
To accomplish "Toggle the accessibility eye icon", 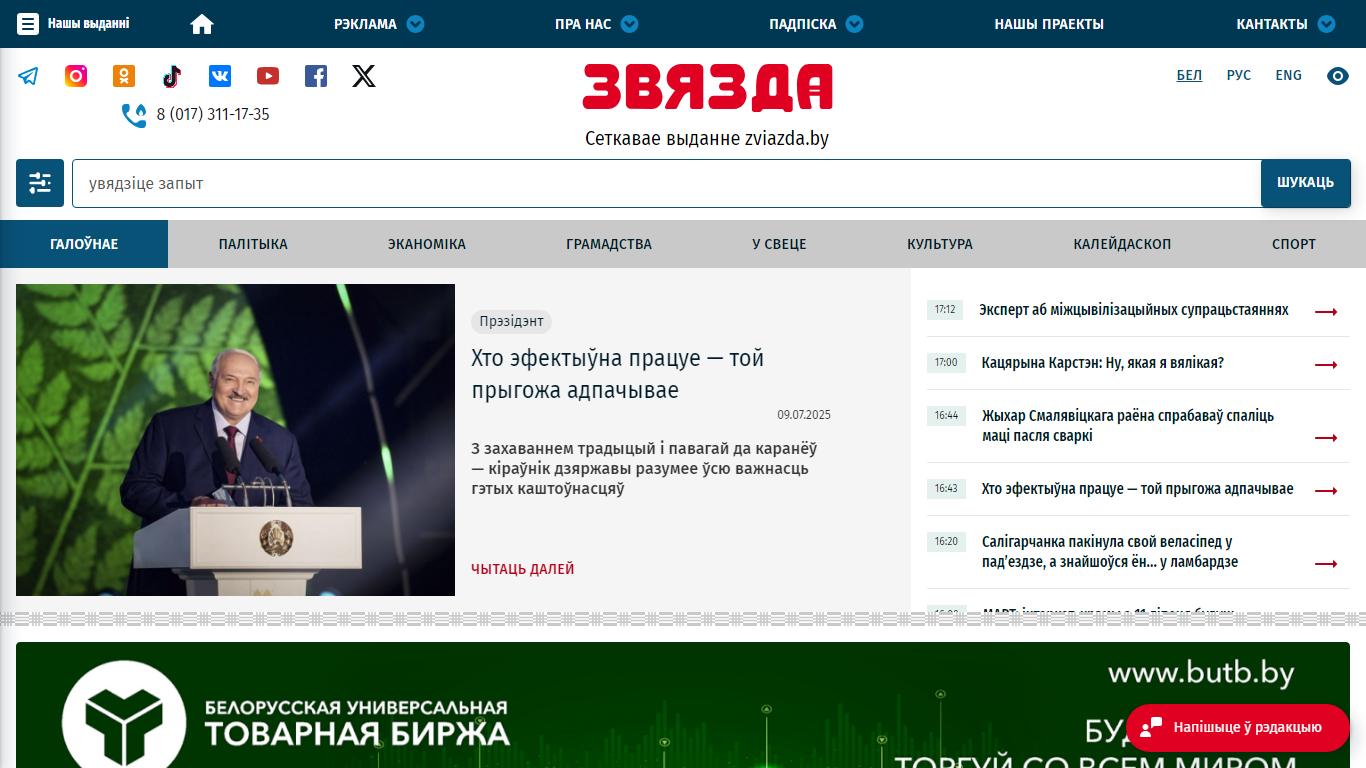I will (1338, 76).
